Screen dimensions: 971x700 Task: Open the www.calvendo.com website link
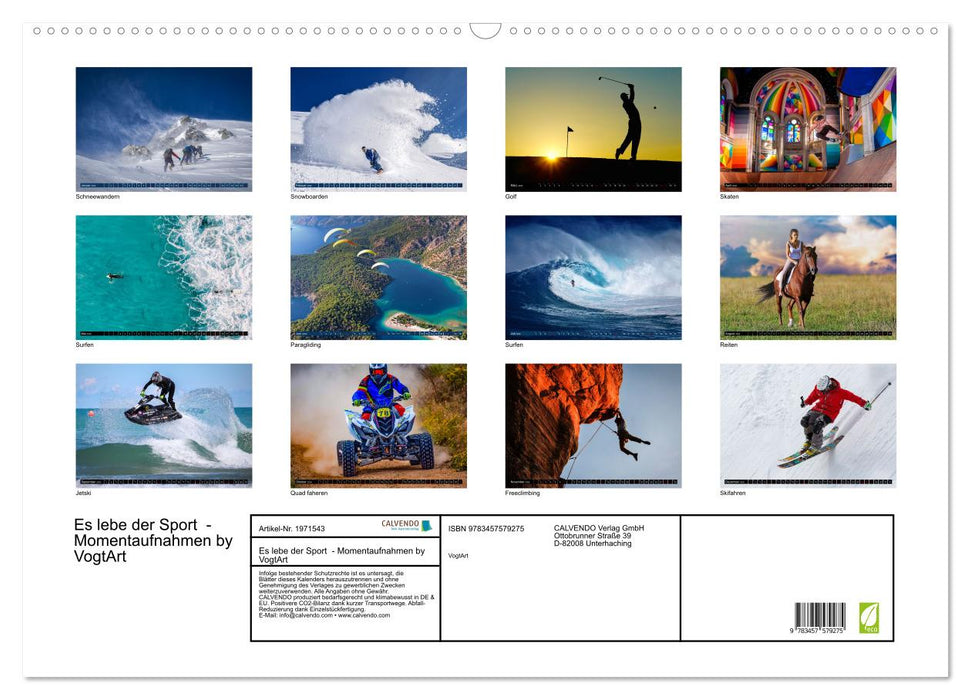[x=363, y=617]
